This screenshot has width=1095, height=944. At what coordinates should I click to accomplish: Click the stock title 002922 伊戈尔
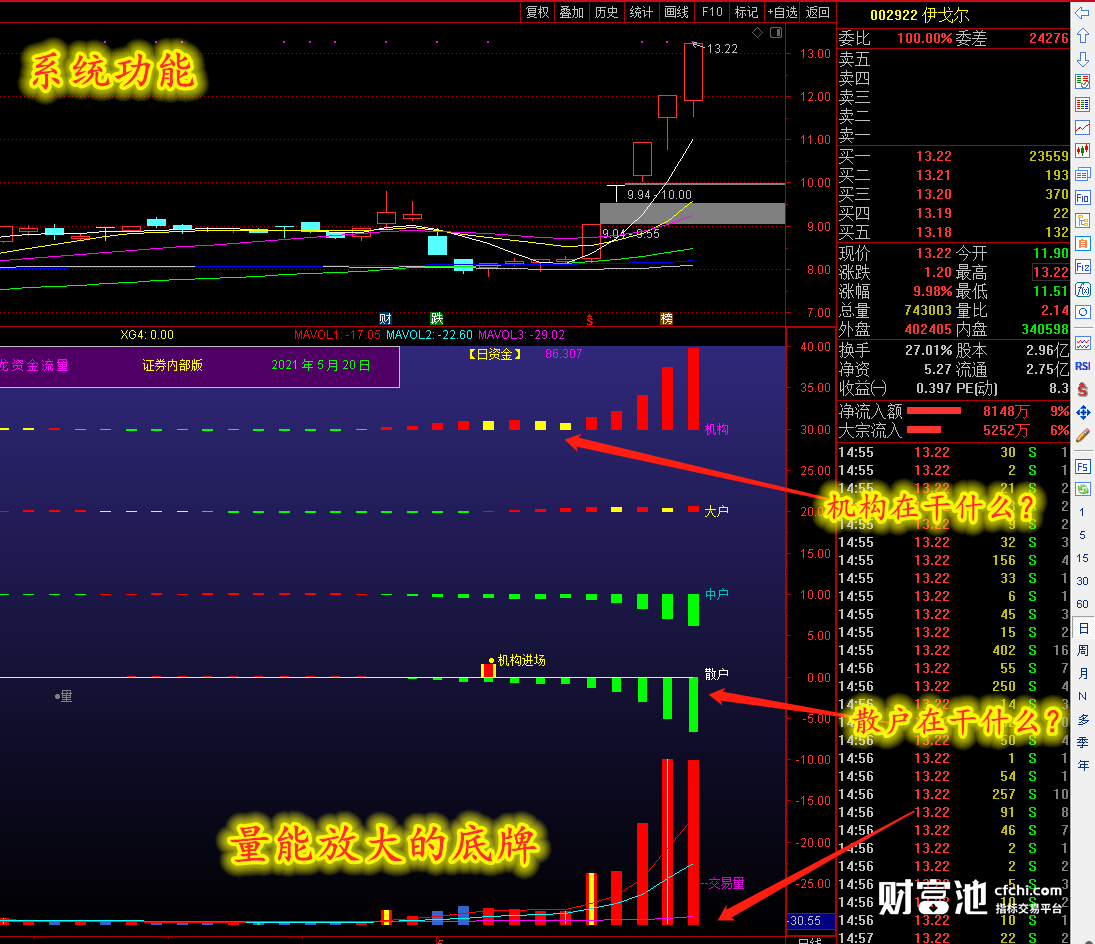[919, 15]
